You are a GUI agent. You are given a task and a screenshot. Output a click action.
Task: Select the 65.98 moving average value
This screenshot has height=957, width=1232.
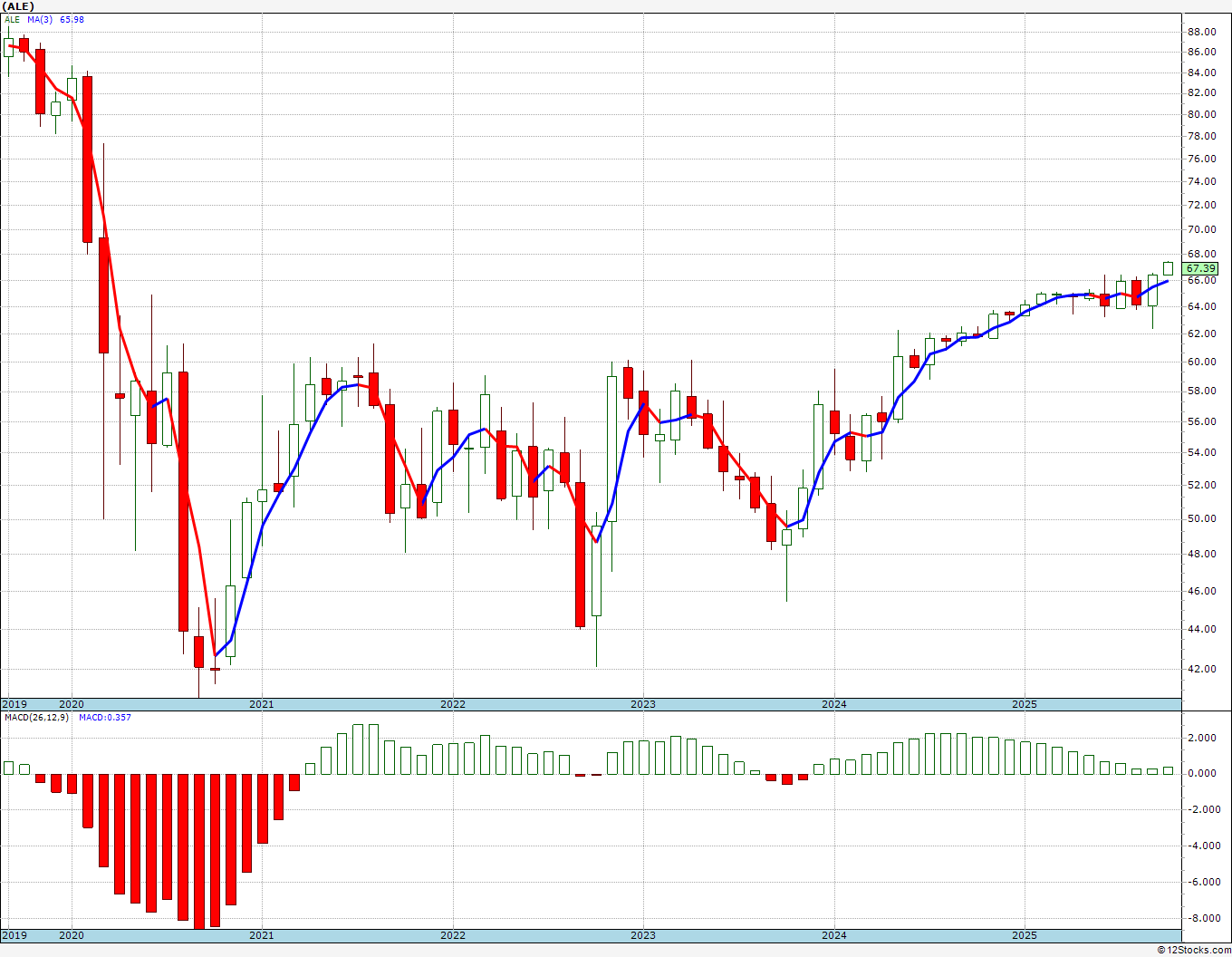coord(72,19)
